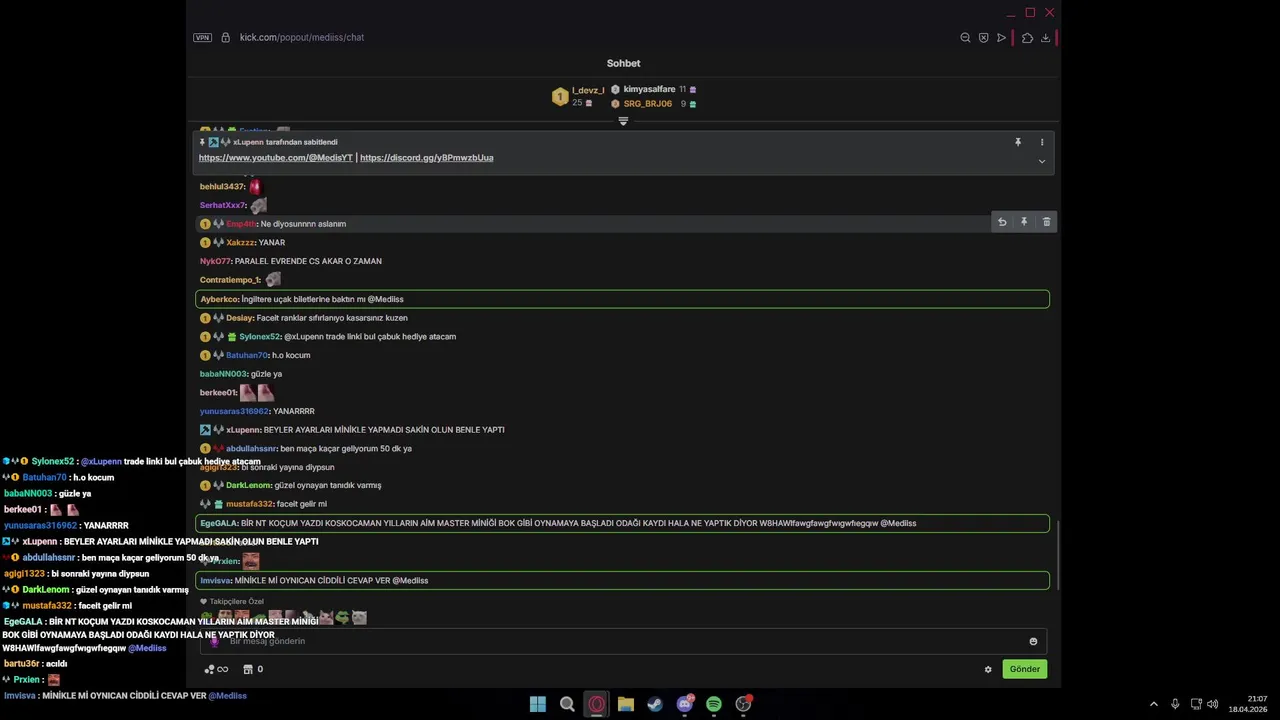Screen dimensions: 1280x720
Task: Open the gift shop icon showing 0
Action: pyautogui.click(x=254, y=669)
